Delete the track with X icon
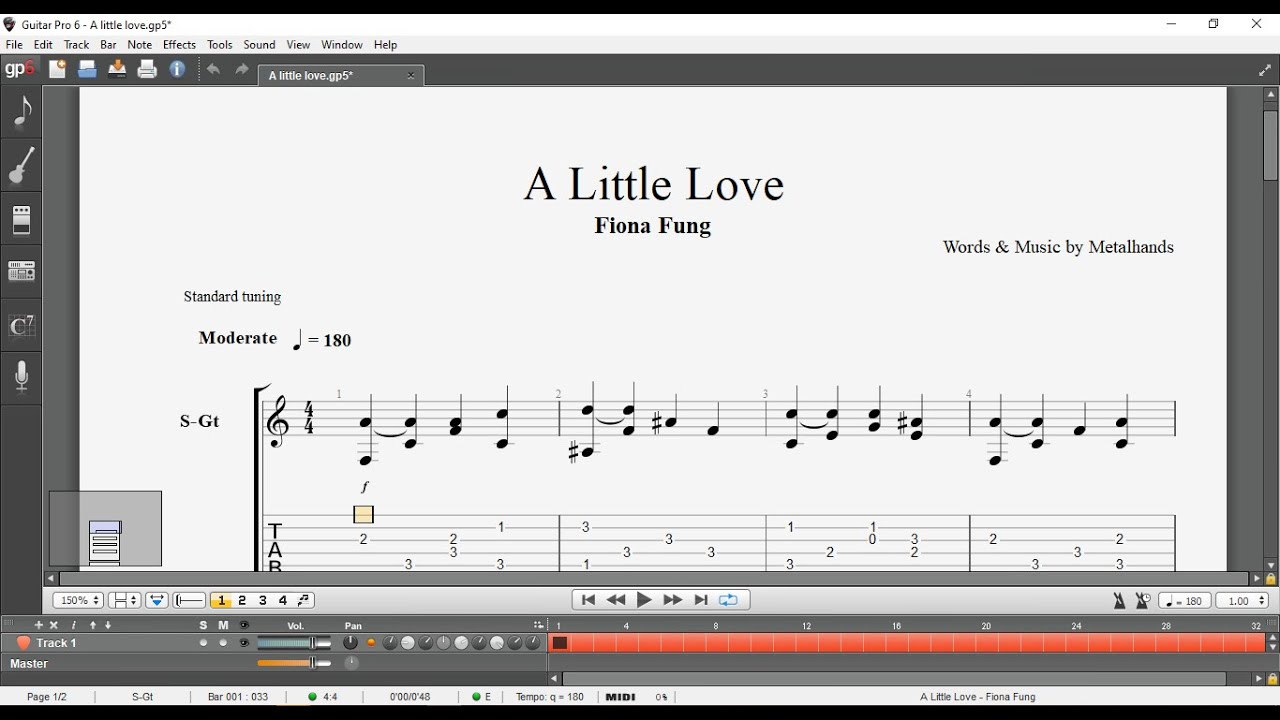The image size is (1280, 720). pyautogui.click(x=55, y=625)
